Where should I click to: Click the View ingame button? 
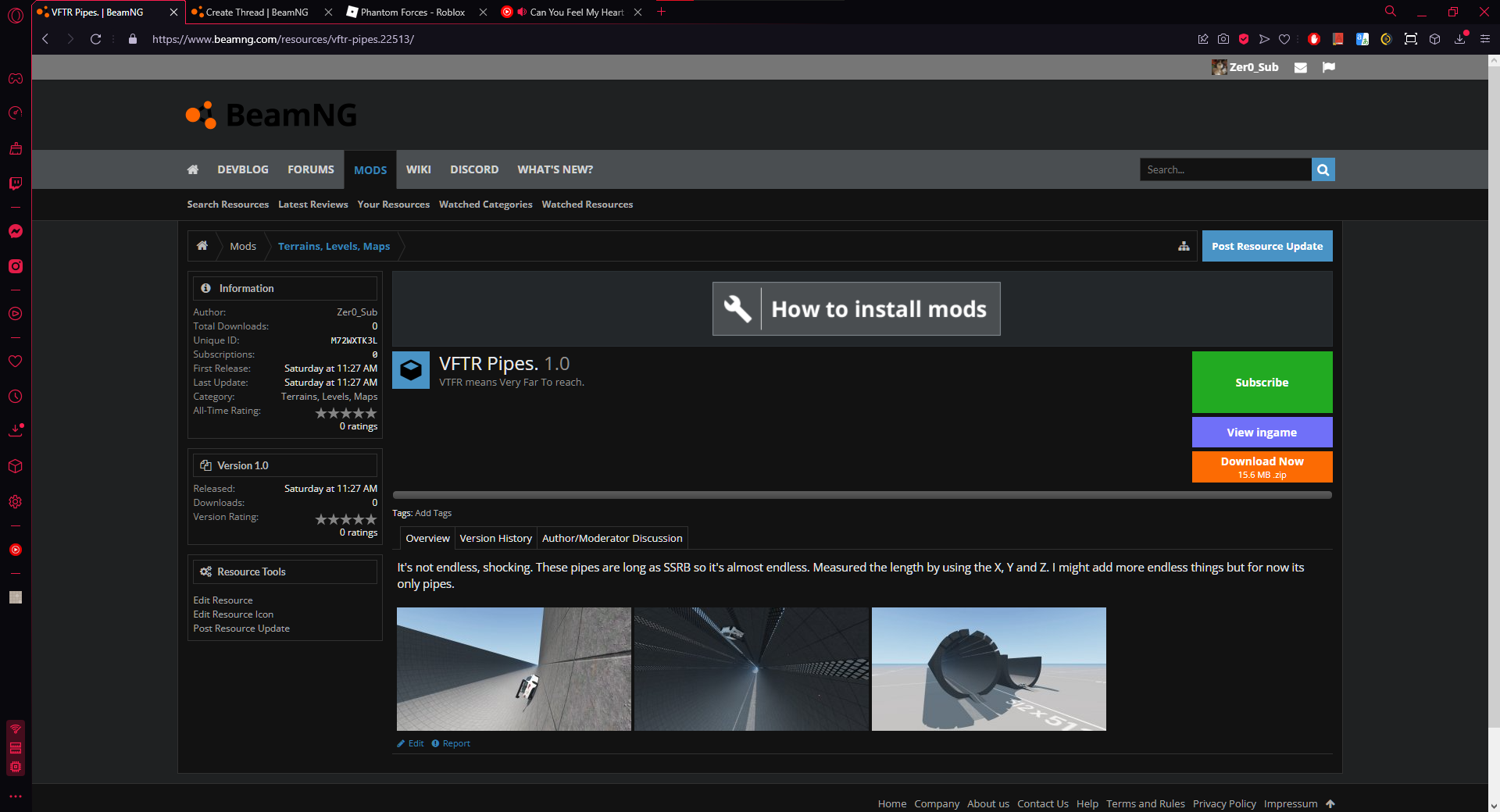1262,432
